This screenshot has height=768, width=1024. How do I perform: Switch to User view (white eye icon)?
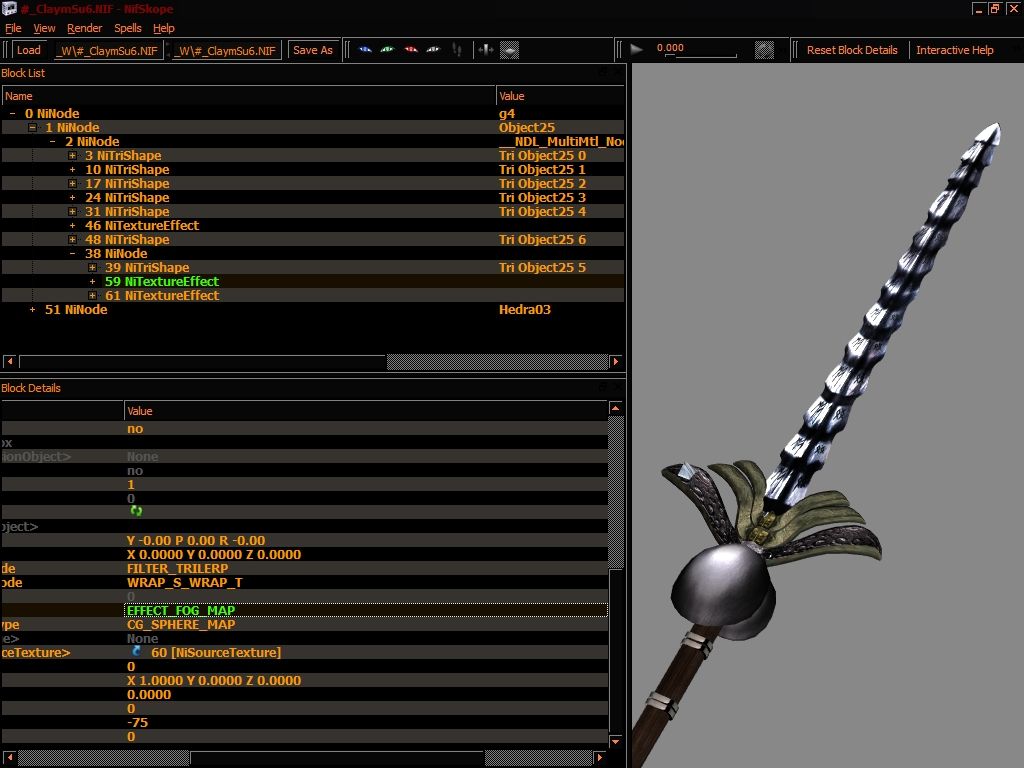(433, 50)
